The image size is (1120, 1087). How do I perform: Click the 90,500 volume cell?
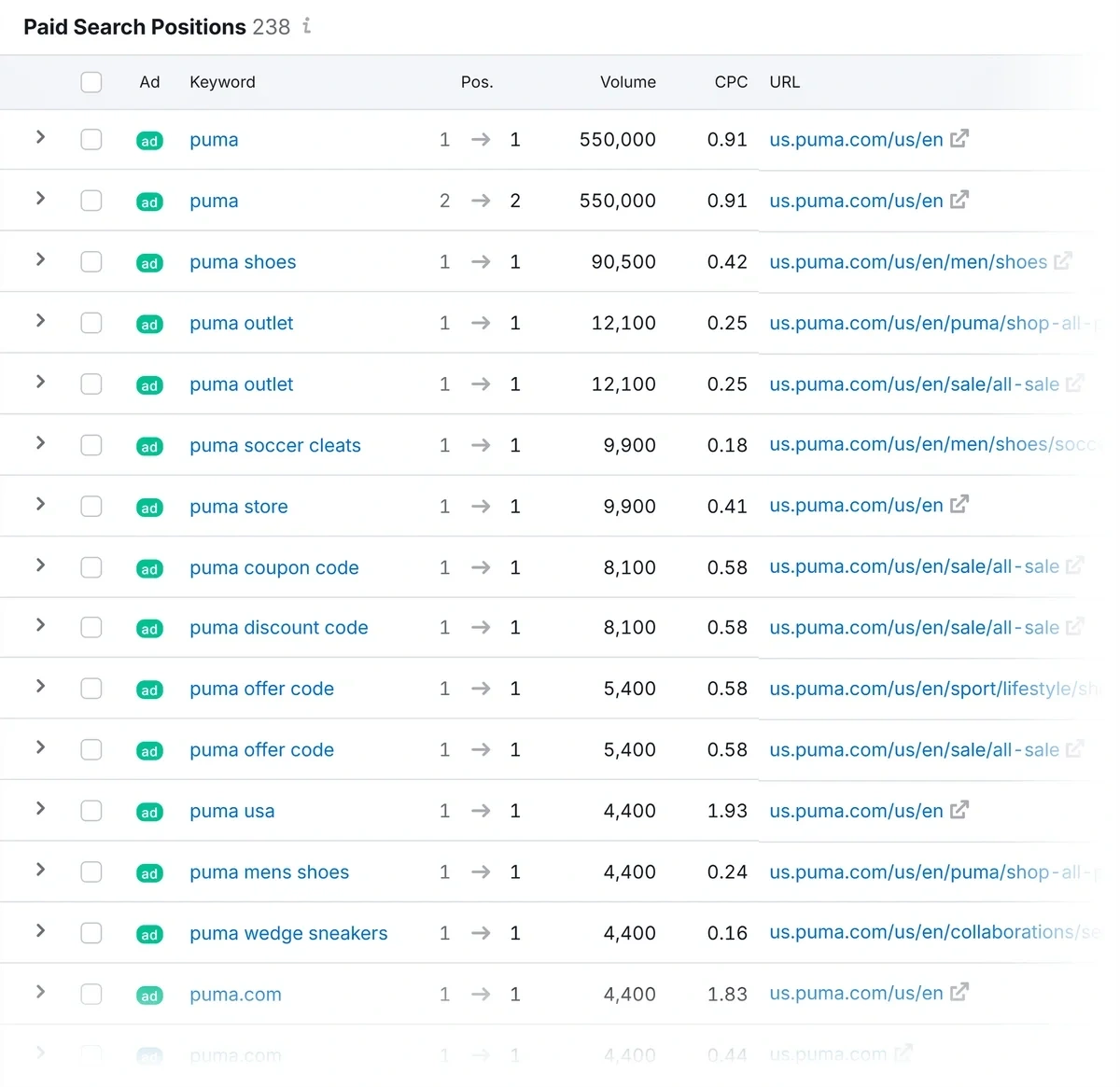pos(623,262)
